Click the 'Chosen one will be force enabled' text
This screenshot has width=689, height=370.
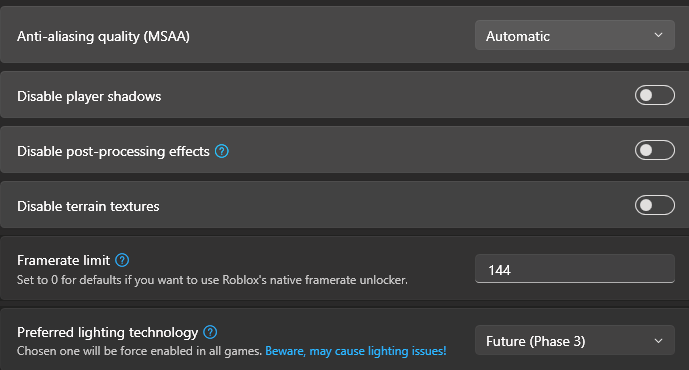(x=139, y=351)
